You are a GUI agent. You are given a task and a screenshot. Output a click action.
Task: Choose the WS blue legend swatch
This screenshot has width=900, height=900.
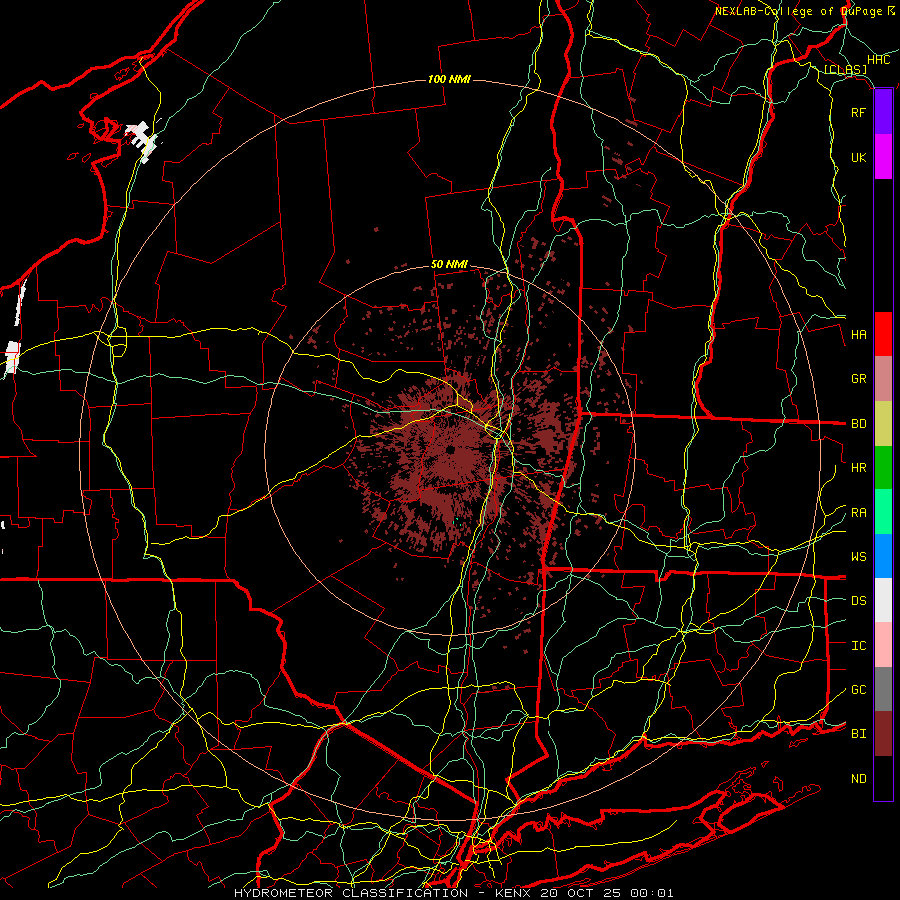click(883, 556)
